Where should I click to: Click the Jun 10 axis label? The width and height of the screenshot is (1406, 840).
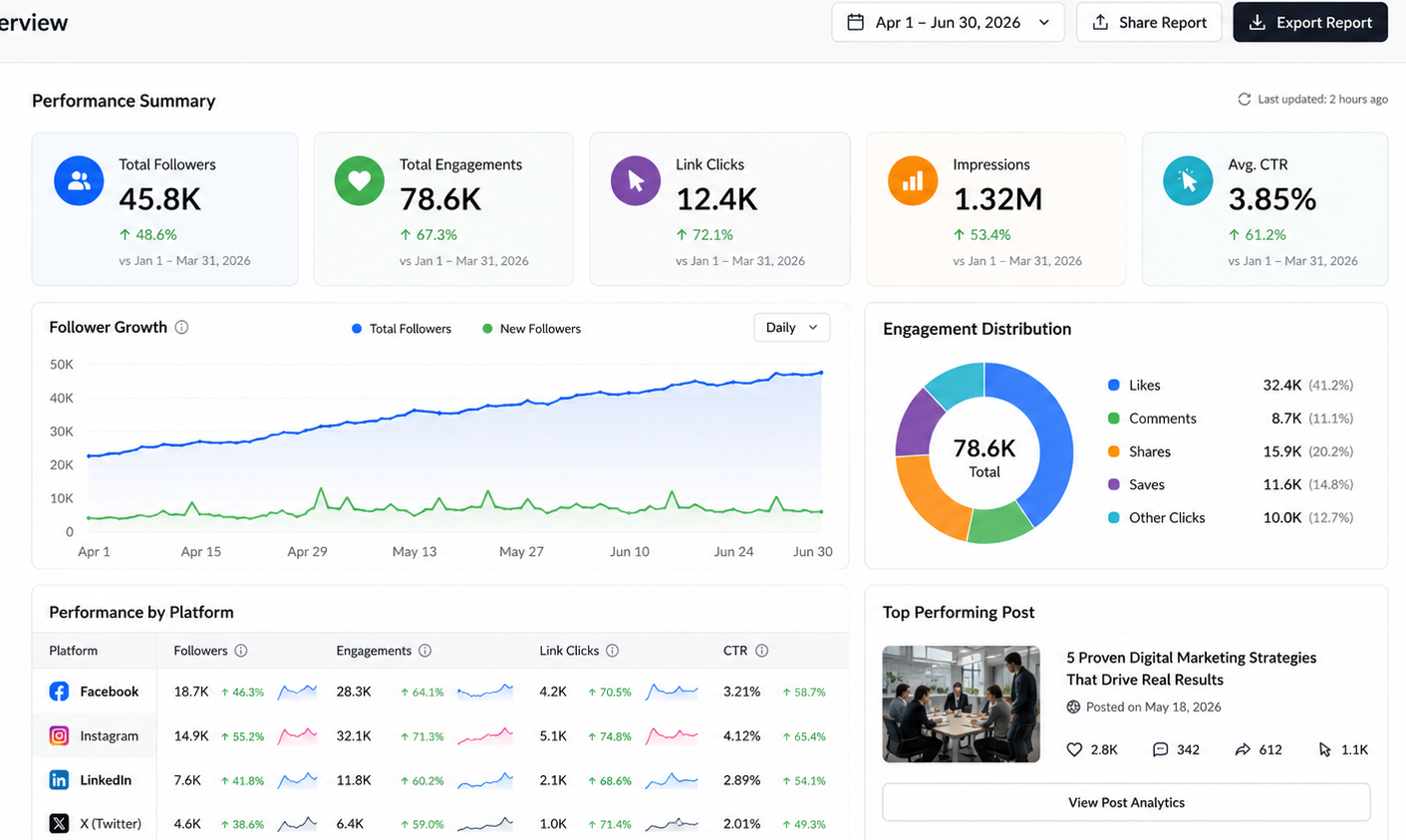pyautogui.click(x=630, y=551)
